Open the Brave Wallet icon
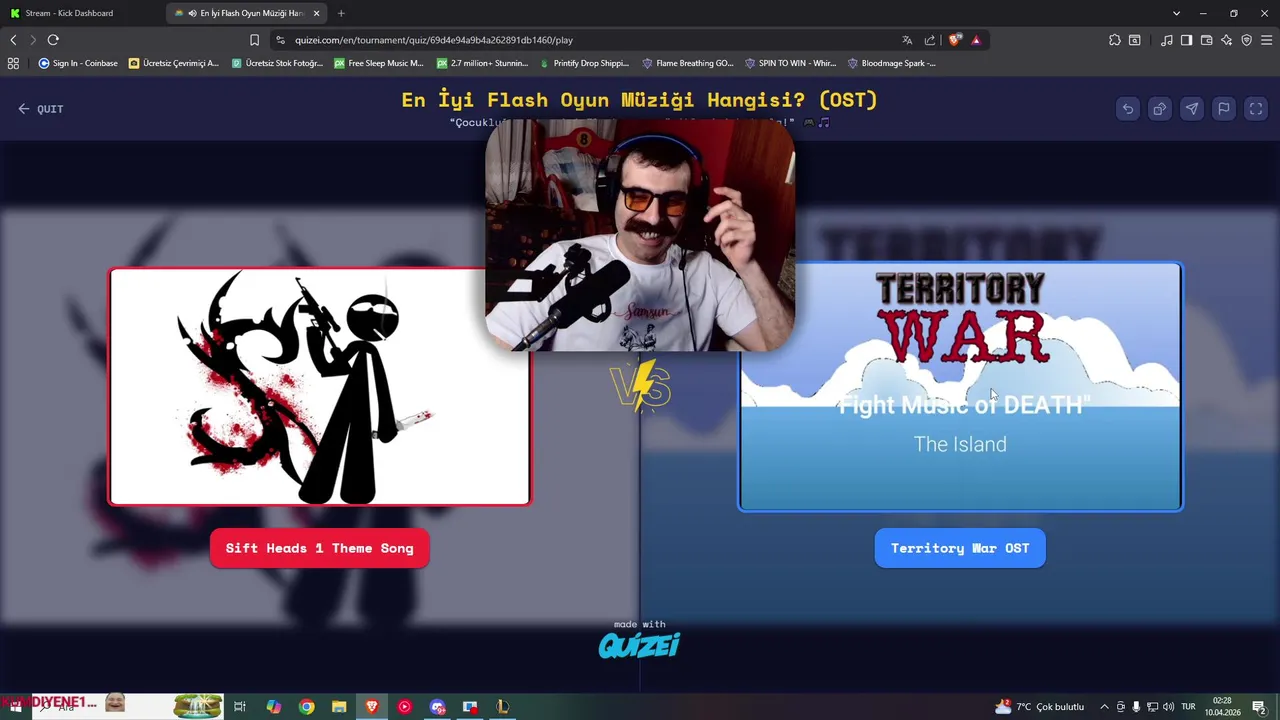This screenshot has height=720, width=1280. [x=1207, y=40]
